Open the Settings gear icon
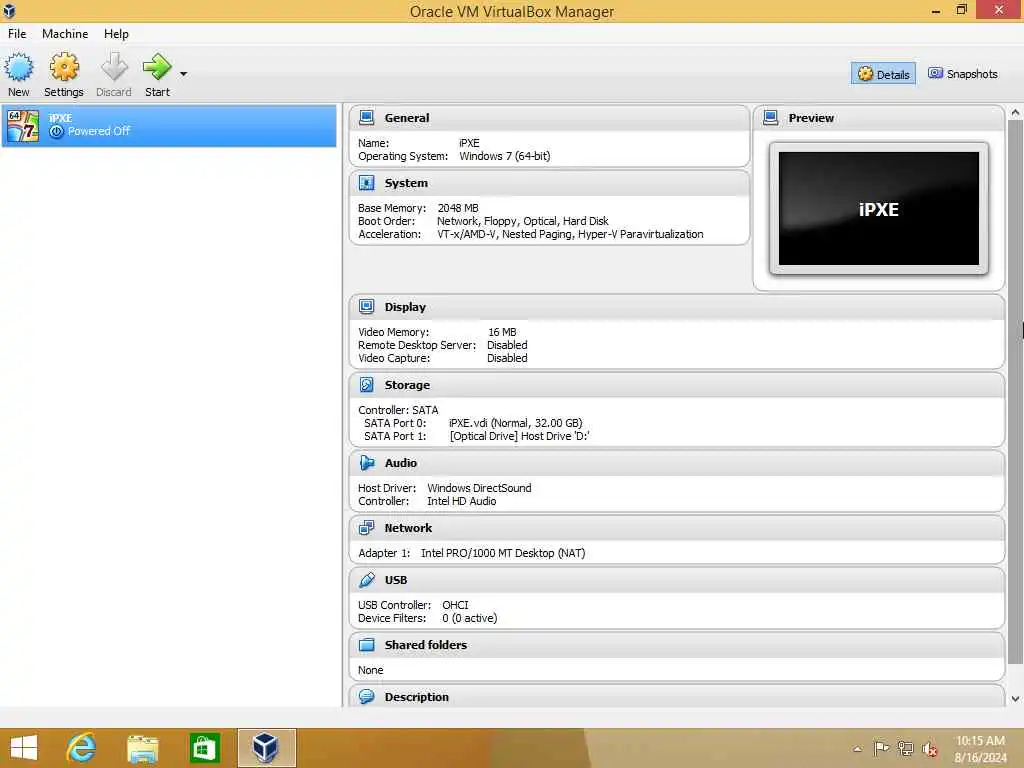The width and height of the screenshot is (1024, 768). [64, 67]
